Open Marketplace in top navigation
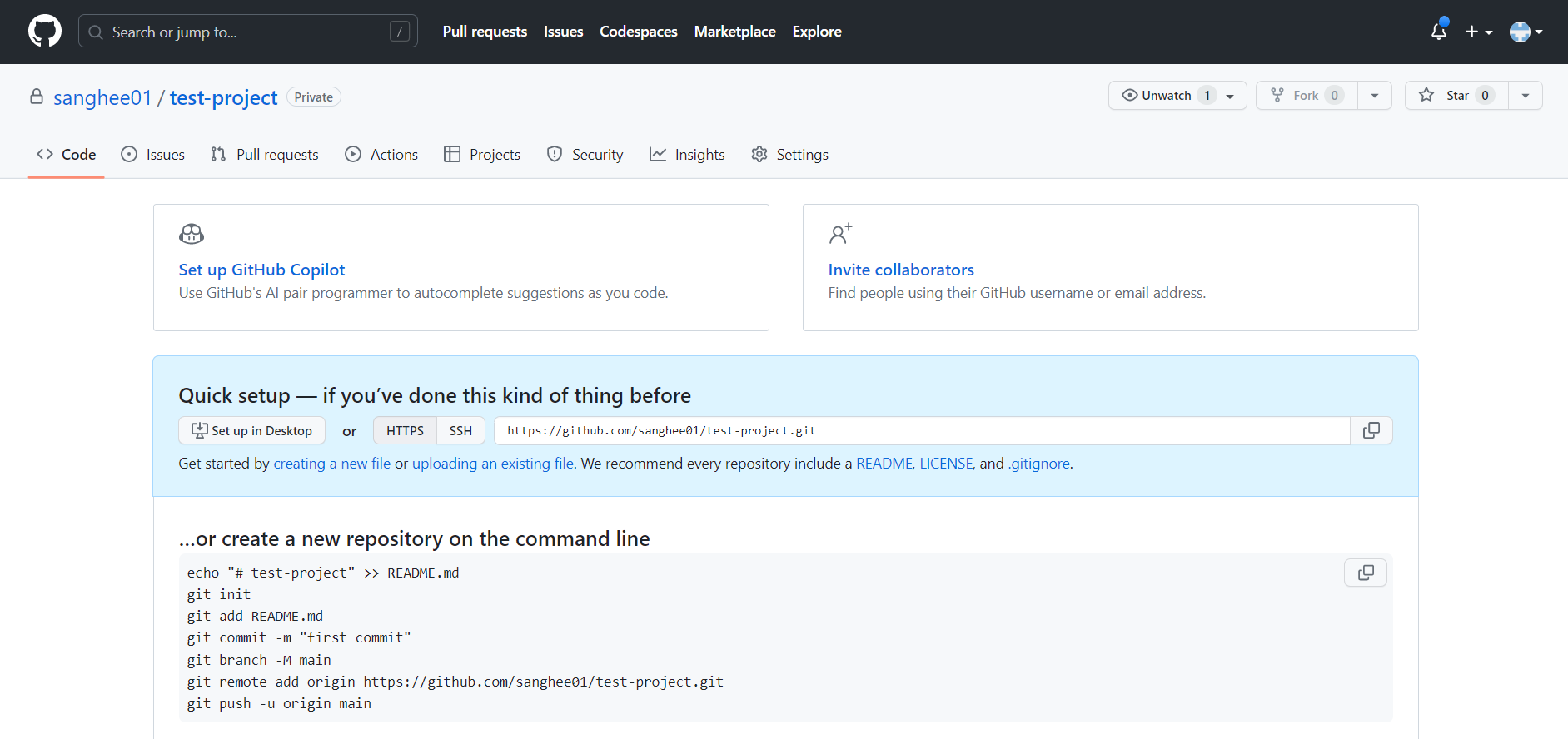 coord(734,32)
